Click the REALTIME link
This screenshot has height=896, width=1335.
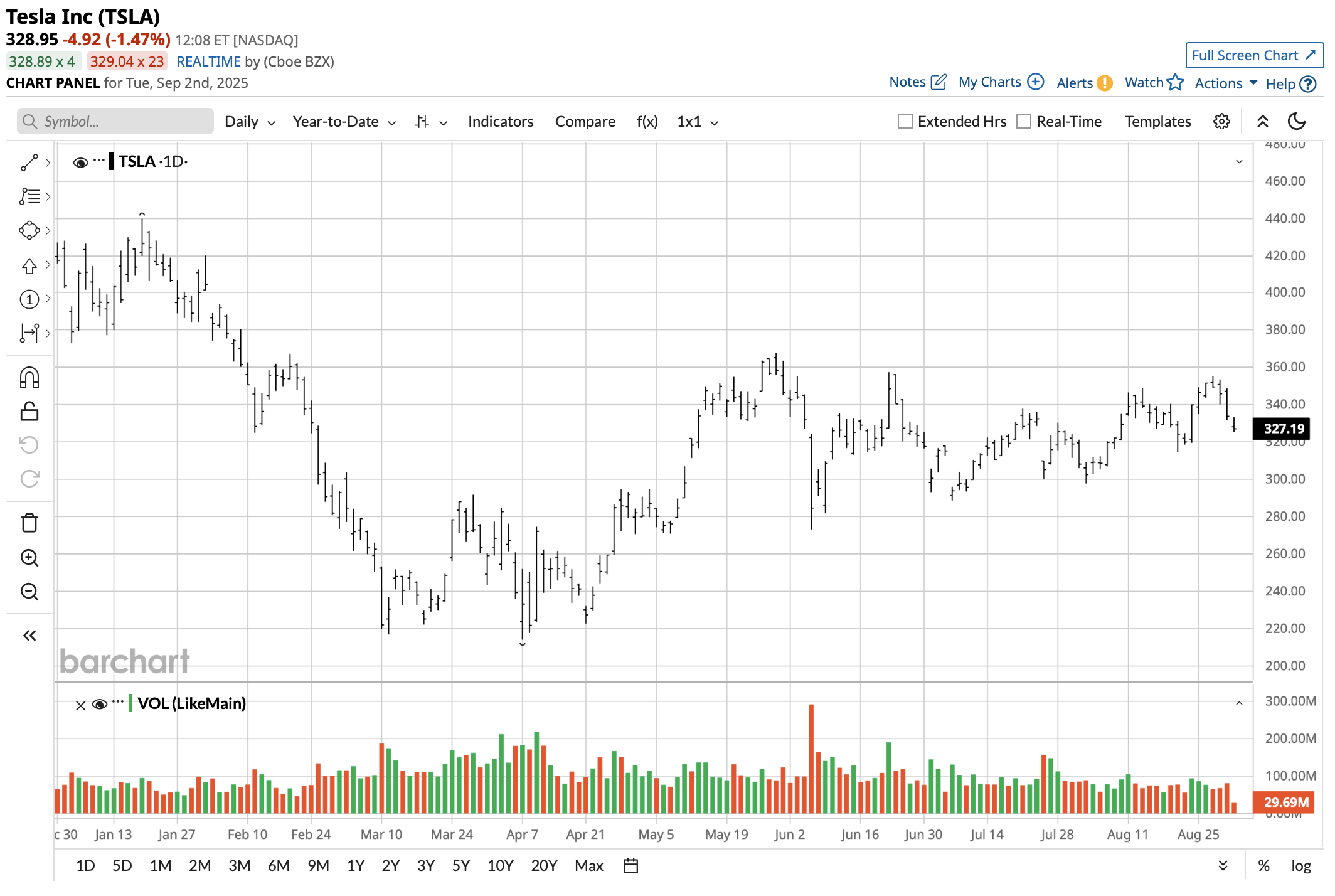[208, 61]
